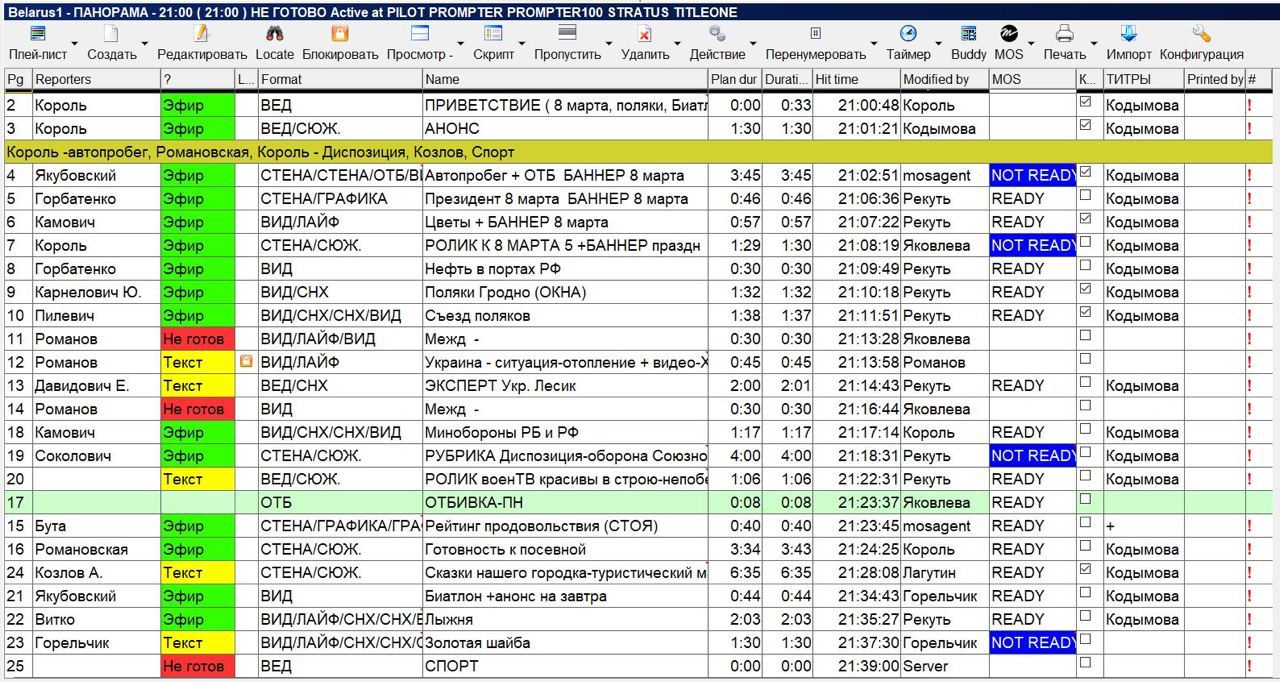Open the Плей-лист dropdown arrow
1280x682 pixels.
[x=73, y=43]
